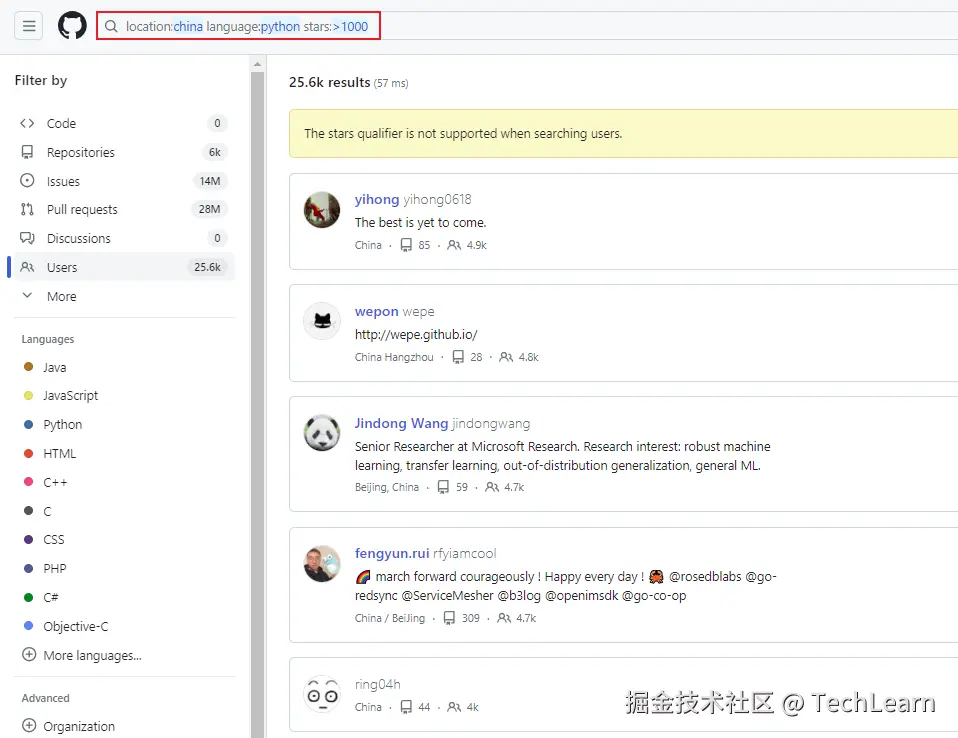
Task: Filter results by Repositories
Action: click(x=124, y=152)
